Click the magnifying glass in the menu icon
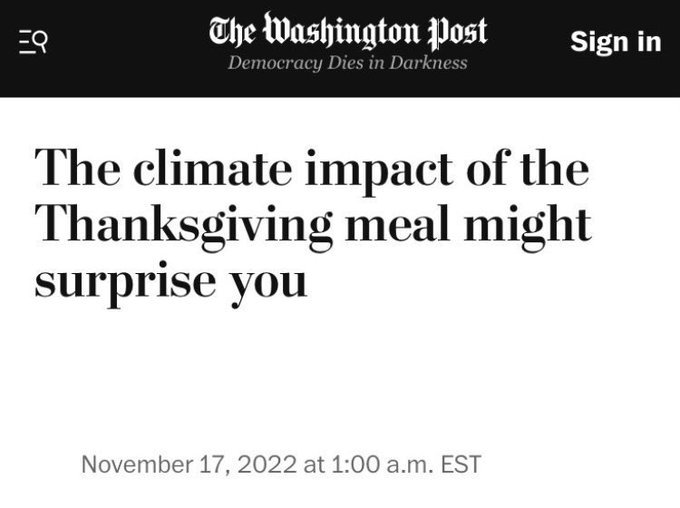The image size is (680, 508). click(x=41, y=42)
